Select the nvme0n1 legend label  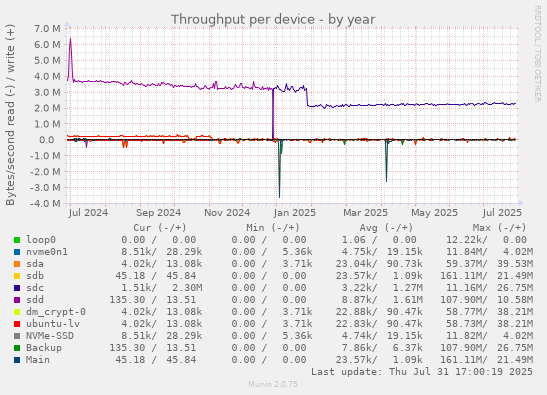pyautogui.click(x=47, y=252)
